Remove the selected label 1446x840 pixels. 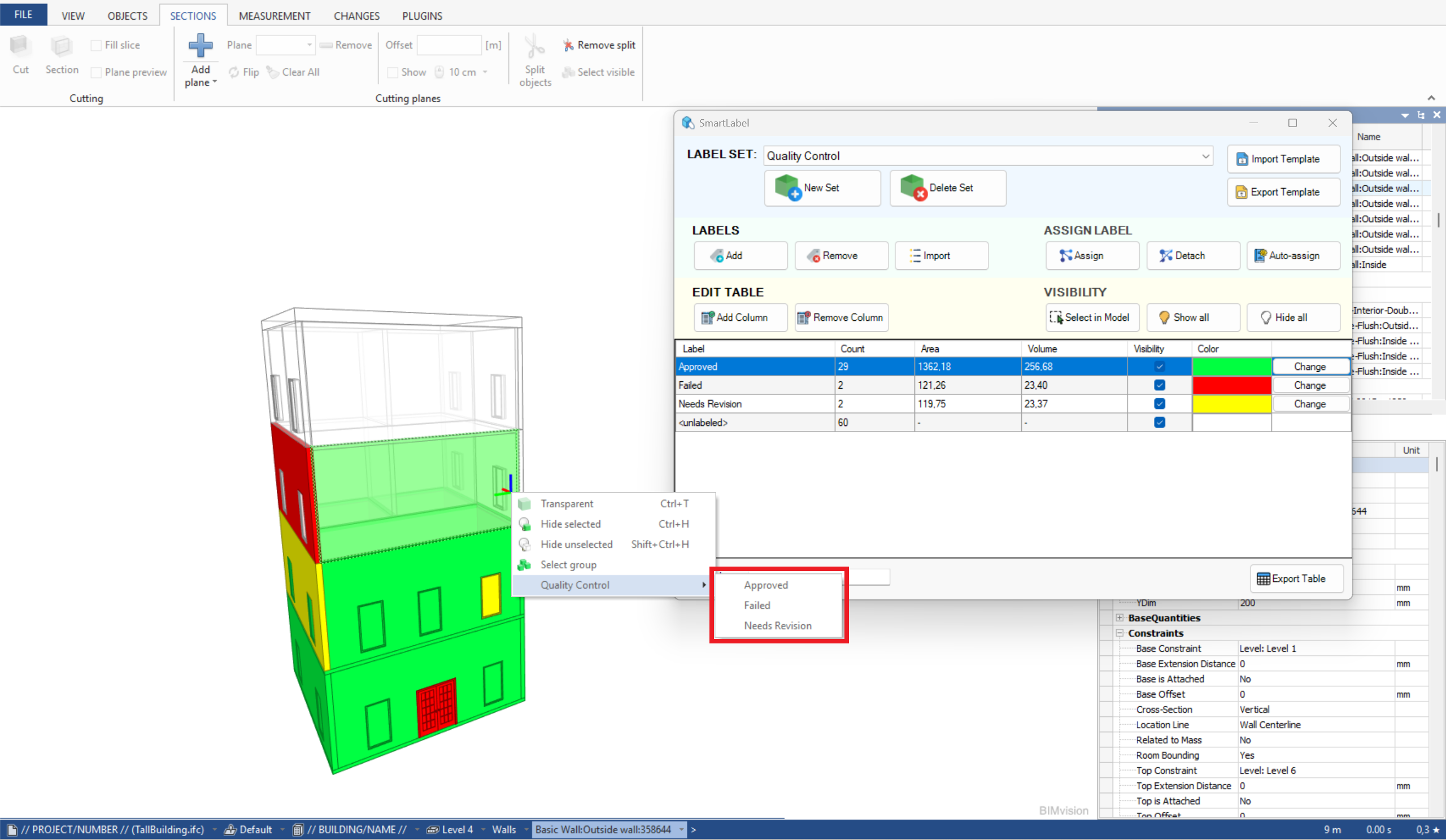841,255
